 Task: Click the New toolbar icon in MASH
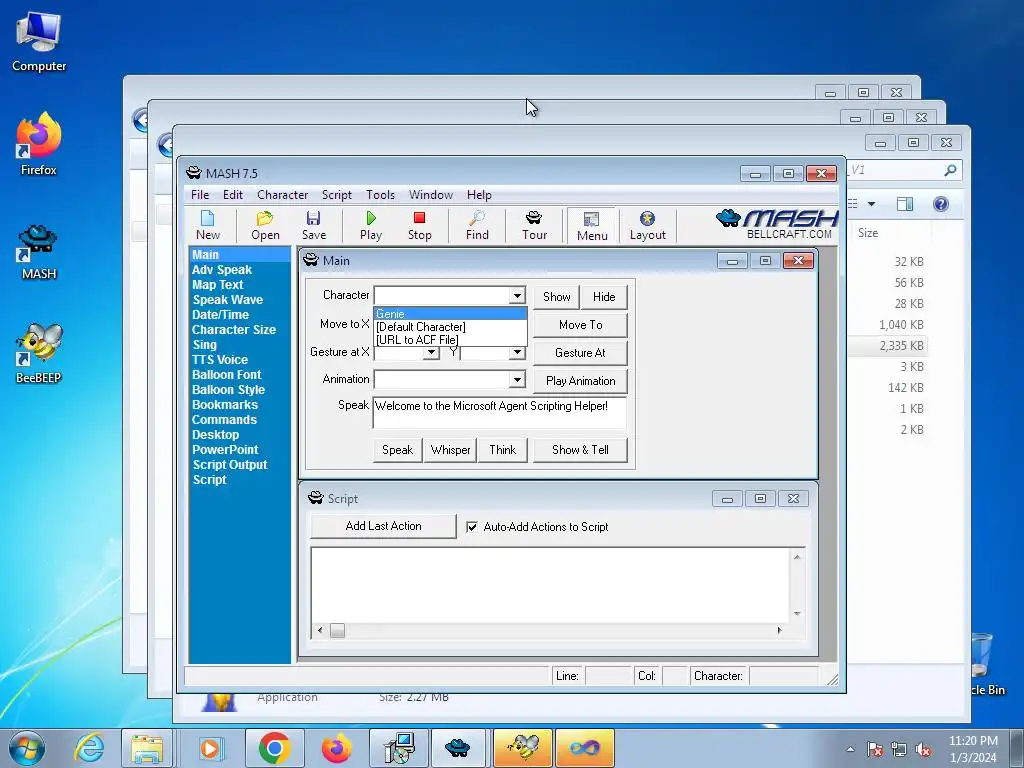point(208,226)
